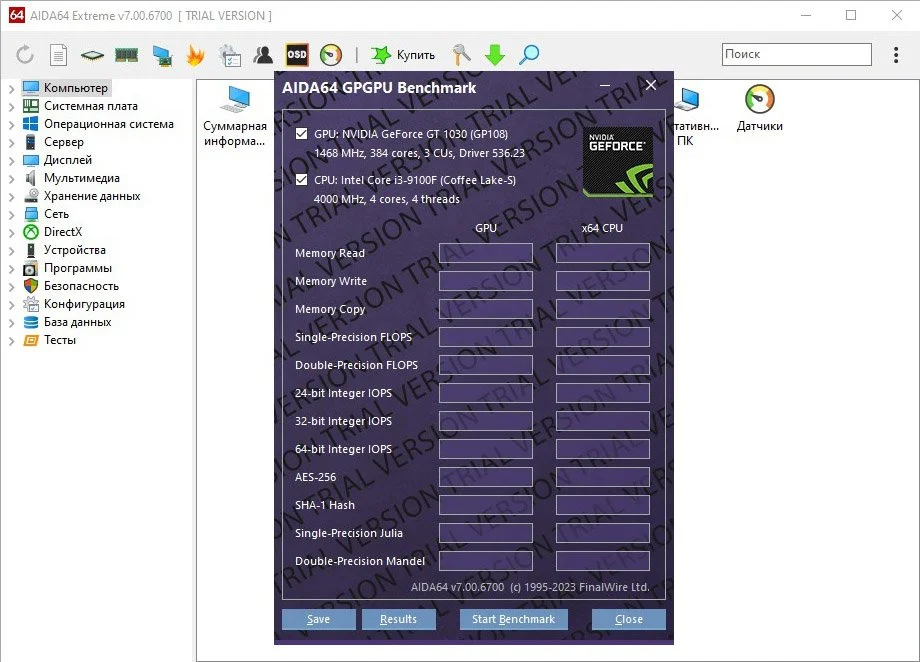Click the Start Benchmark button
The image size is (920, 662).
point(513,619)
